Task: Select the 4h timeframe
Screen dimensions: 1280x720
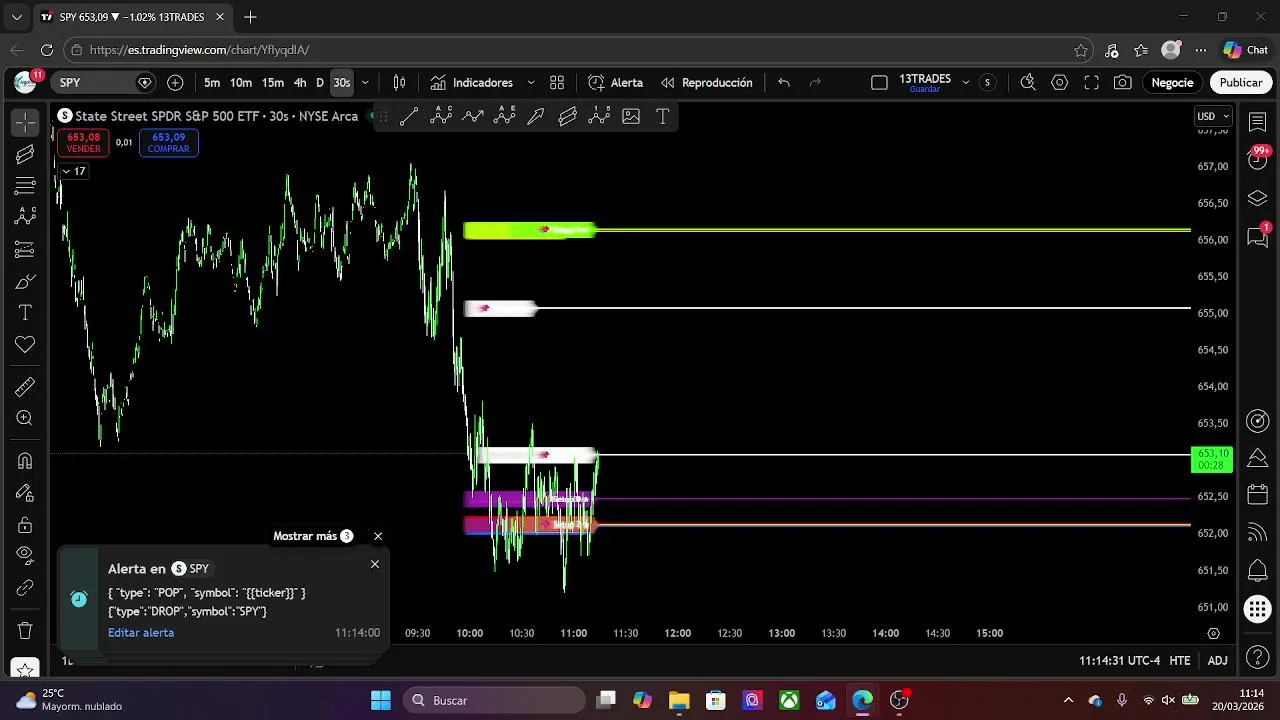Action: tap(300, 83)
